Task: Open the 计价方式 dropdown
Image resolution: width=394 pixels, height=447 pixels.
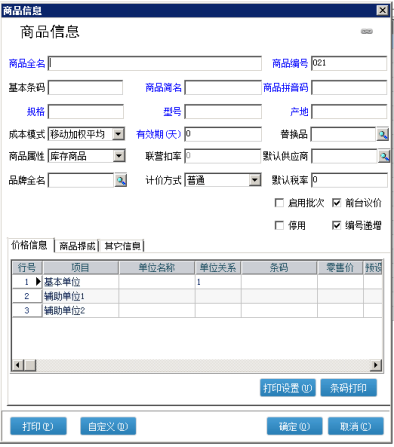Action: 255,180
